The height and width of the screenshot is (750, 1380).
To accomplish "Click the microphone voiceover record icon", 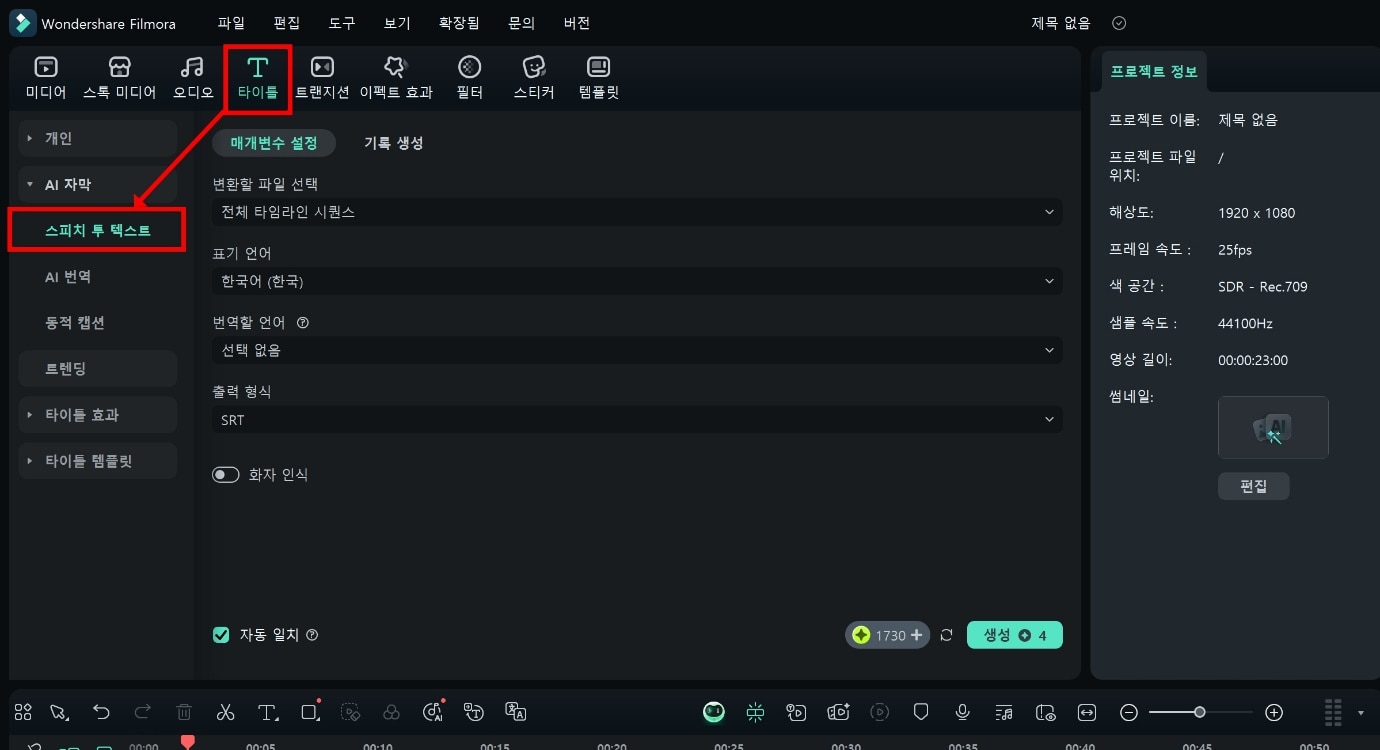I will [962, 712].
